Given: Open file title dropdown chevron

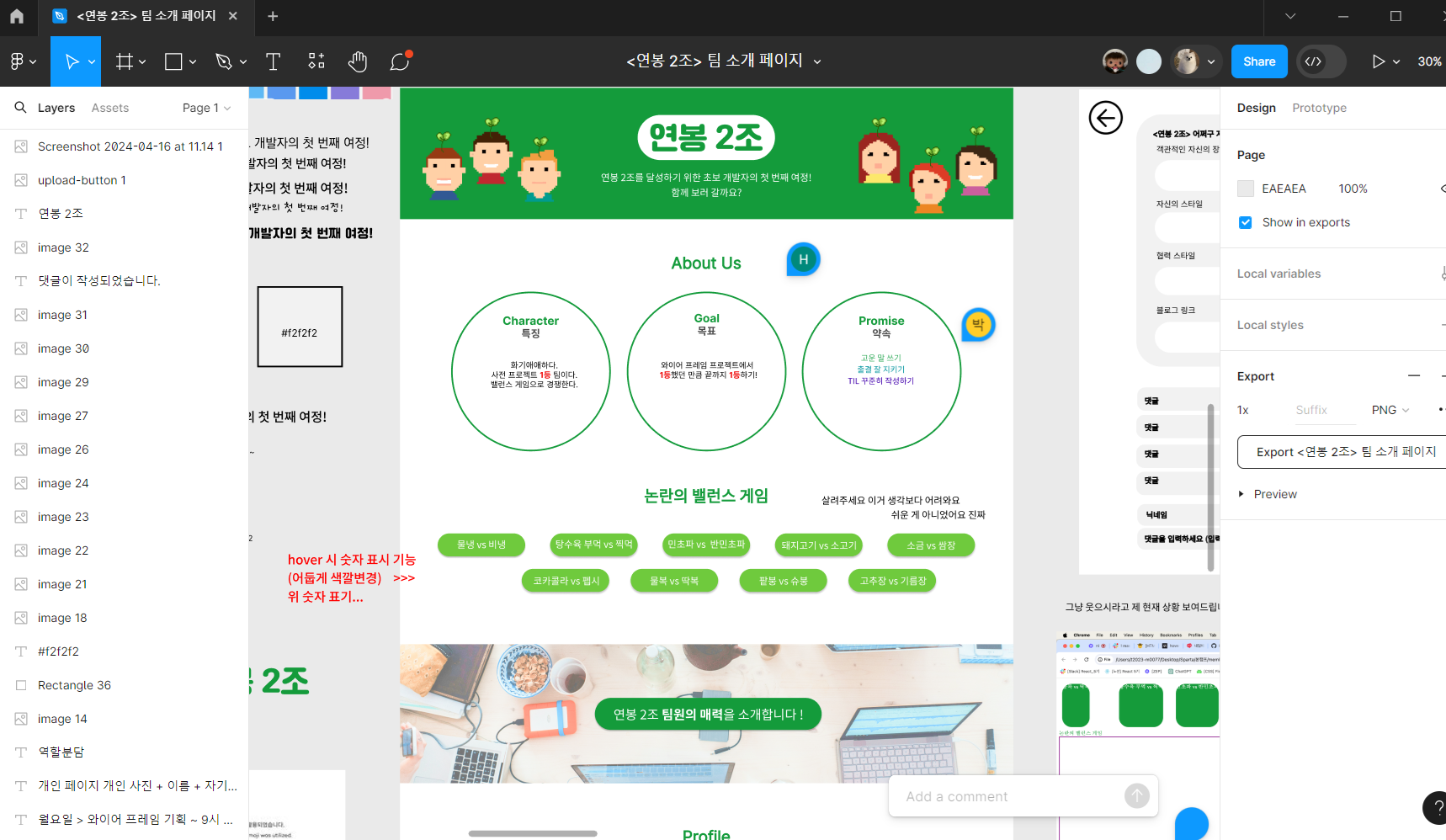Looking at the screenshot, I should click(816, 61).
